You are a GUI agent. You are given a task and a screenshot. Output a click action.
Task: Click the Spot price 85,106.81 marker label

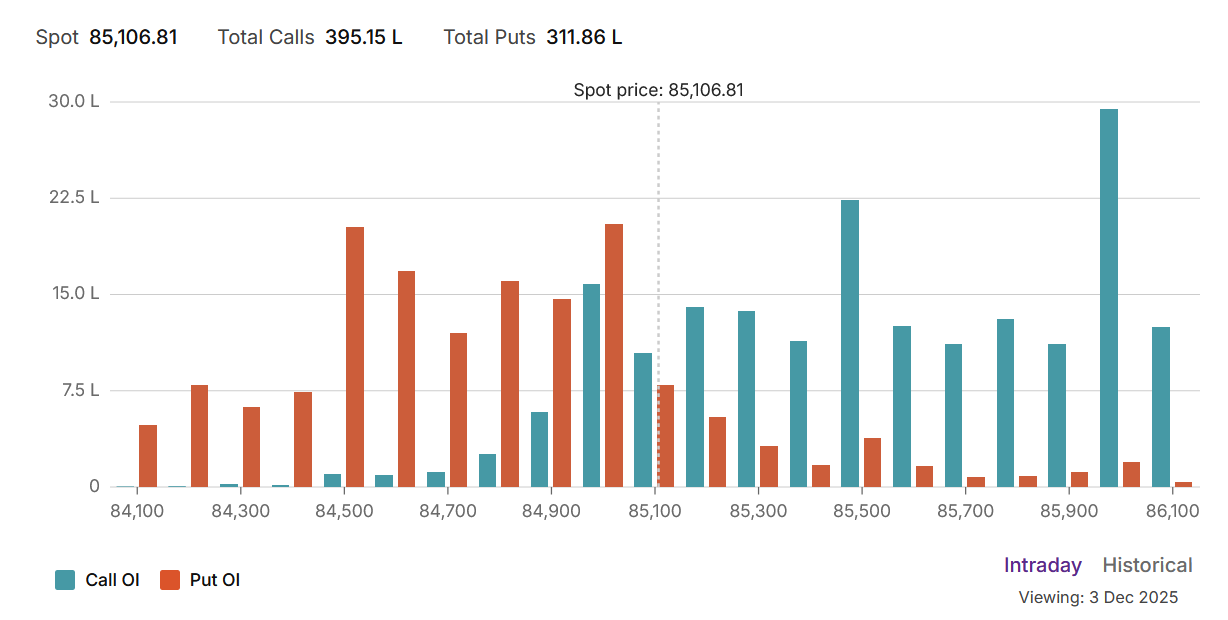click(x=658, y=90)
